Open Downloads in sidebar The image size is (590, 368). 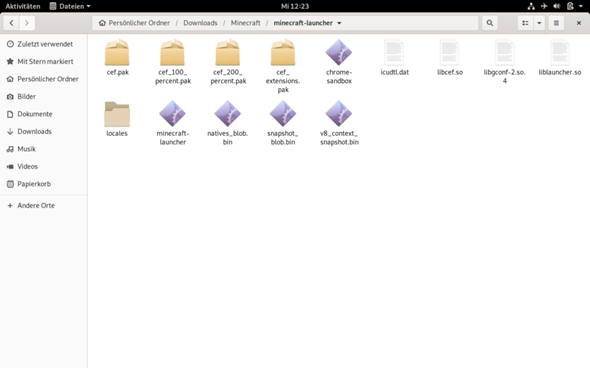(44, 131)
